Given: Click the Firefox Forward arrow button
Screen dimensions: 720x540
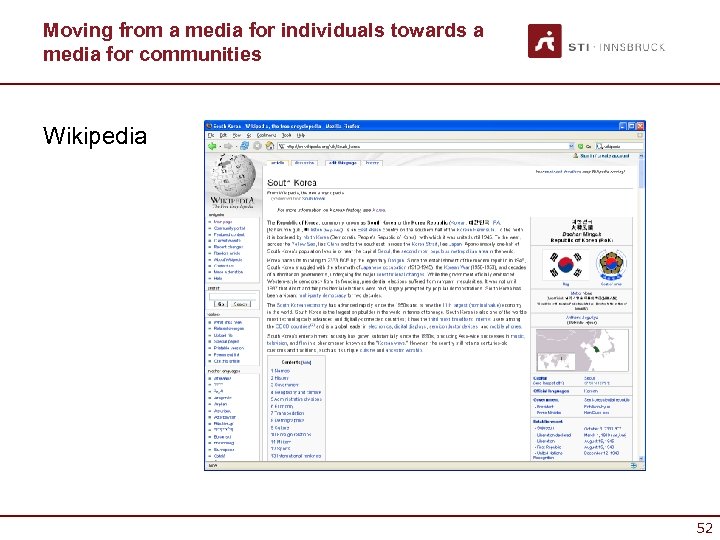Looking at the screenshot, I should [x=227, y=146].
